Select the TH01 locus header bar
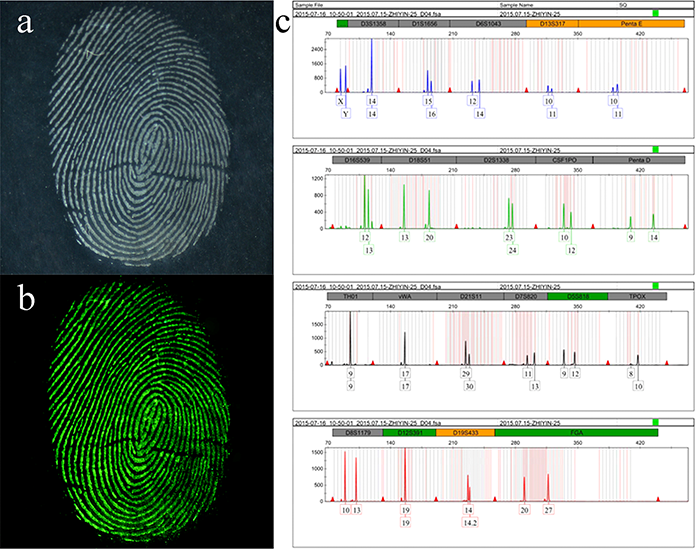 (350, 296)
